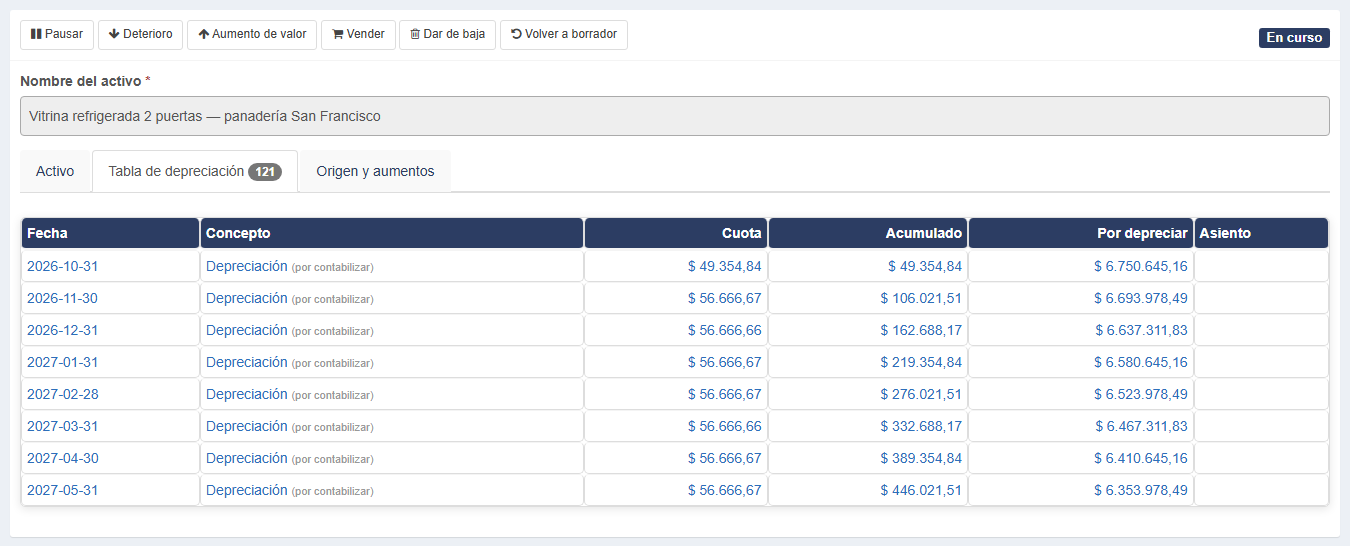Click Depreciación in the 2026-12-31 row
Viewport: 1350px width, 546px height.
pos(247,330)
